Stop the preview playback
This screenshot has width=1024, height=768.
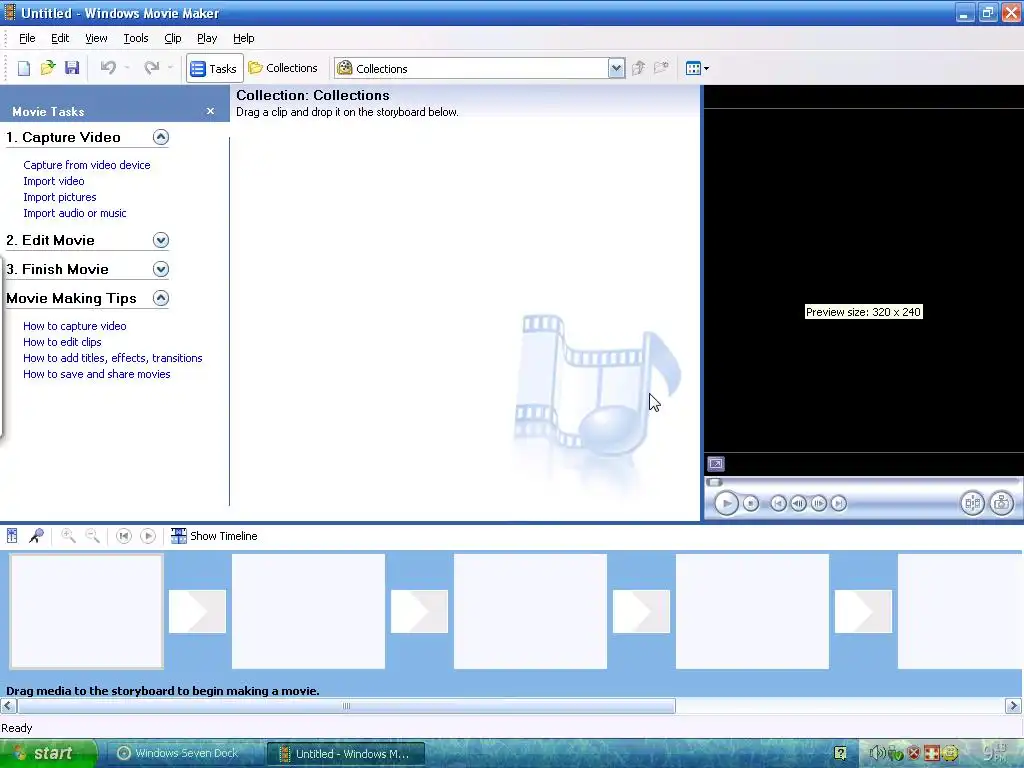coord(751,504)
